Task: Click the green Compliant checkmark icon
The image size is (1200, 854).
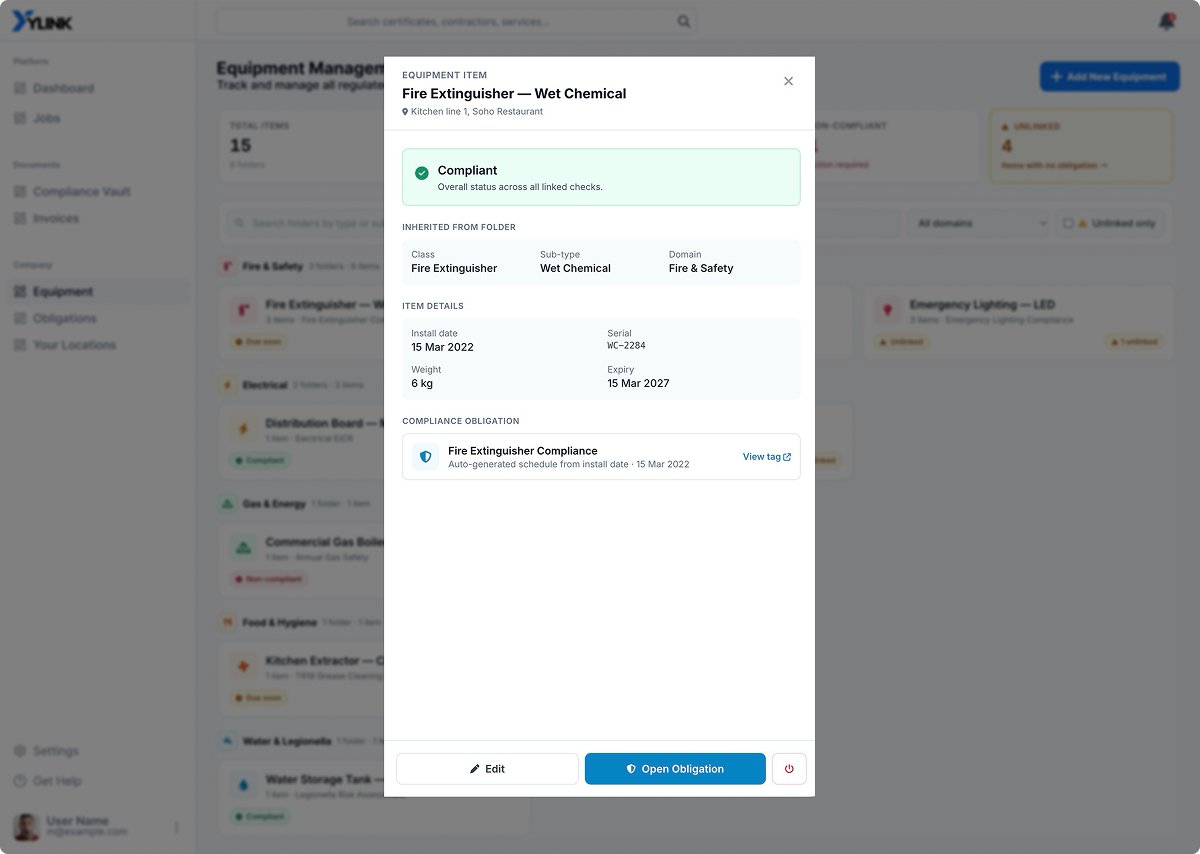Action: (x=422, y=173)
